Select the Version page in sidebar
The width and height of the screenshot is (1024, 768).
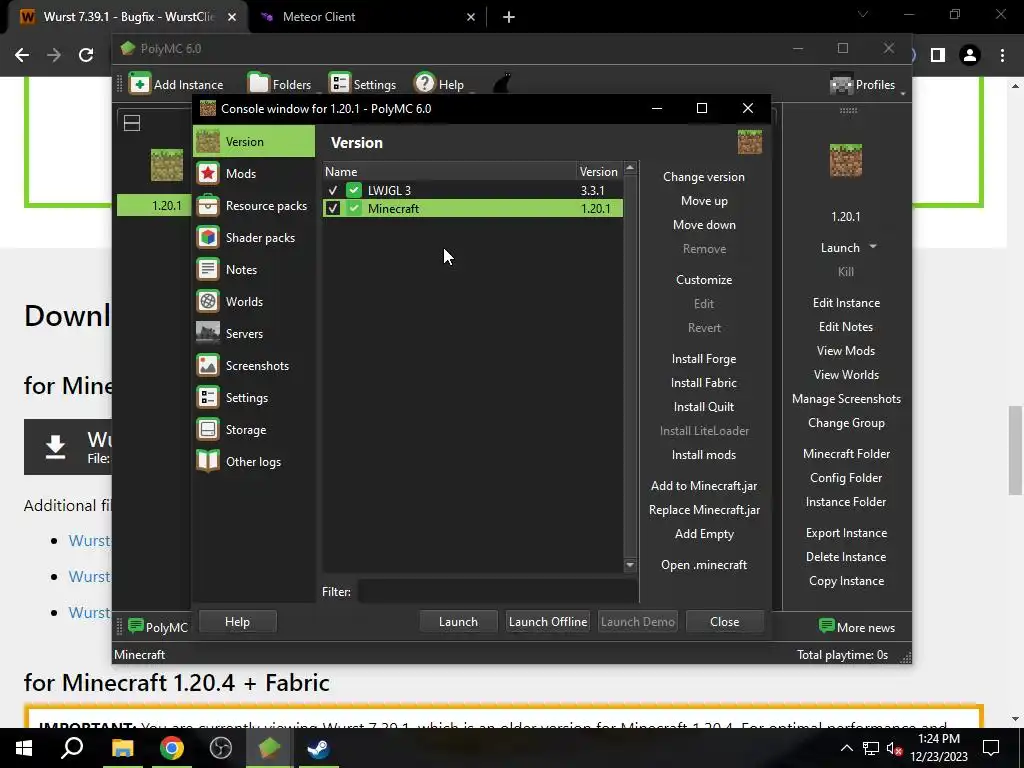point(254,142)
